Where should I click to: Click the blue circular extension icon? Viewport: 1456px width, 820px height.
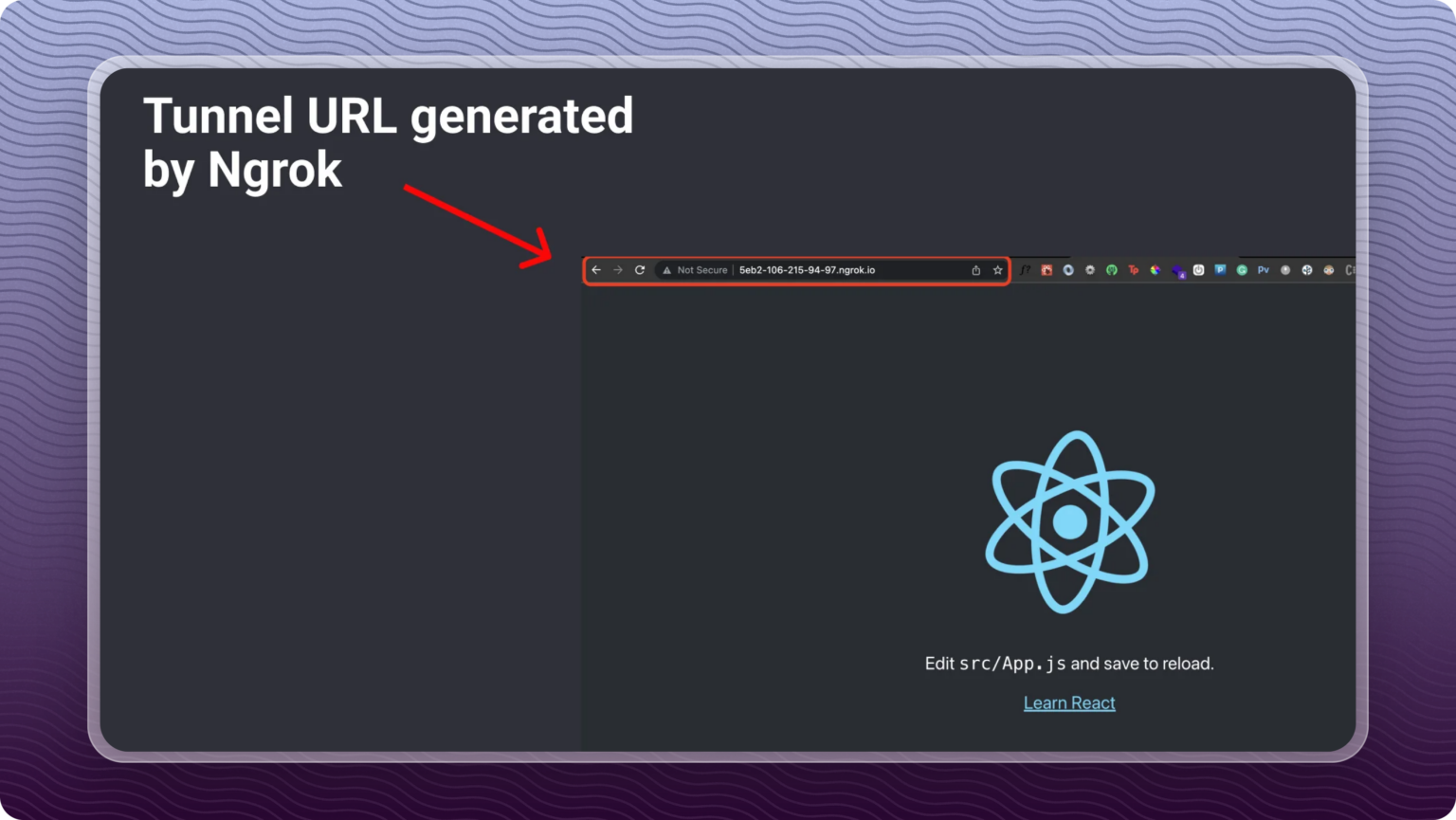1068,270
